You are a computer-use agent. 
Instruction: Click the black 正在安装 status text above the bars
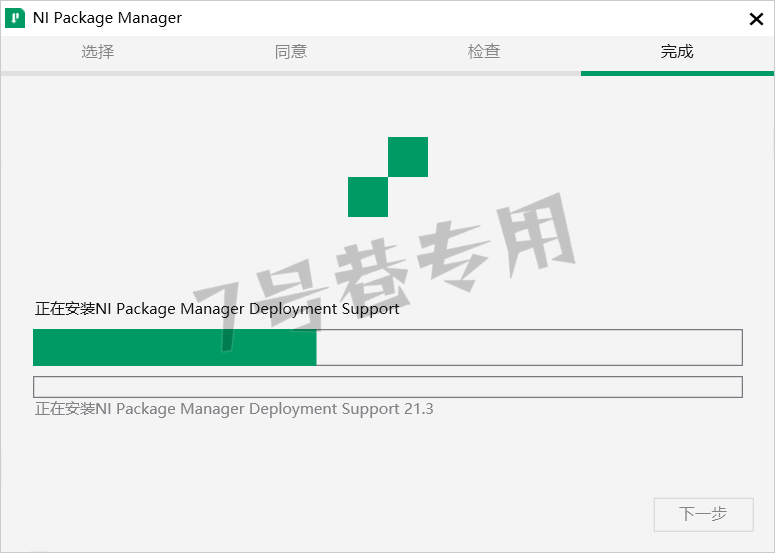(217, 309)
